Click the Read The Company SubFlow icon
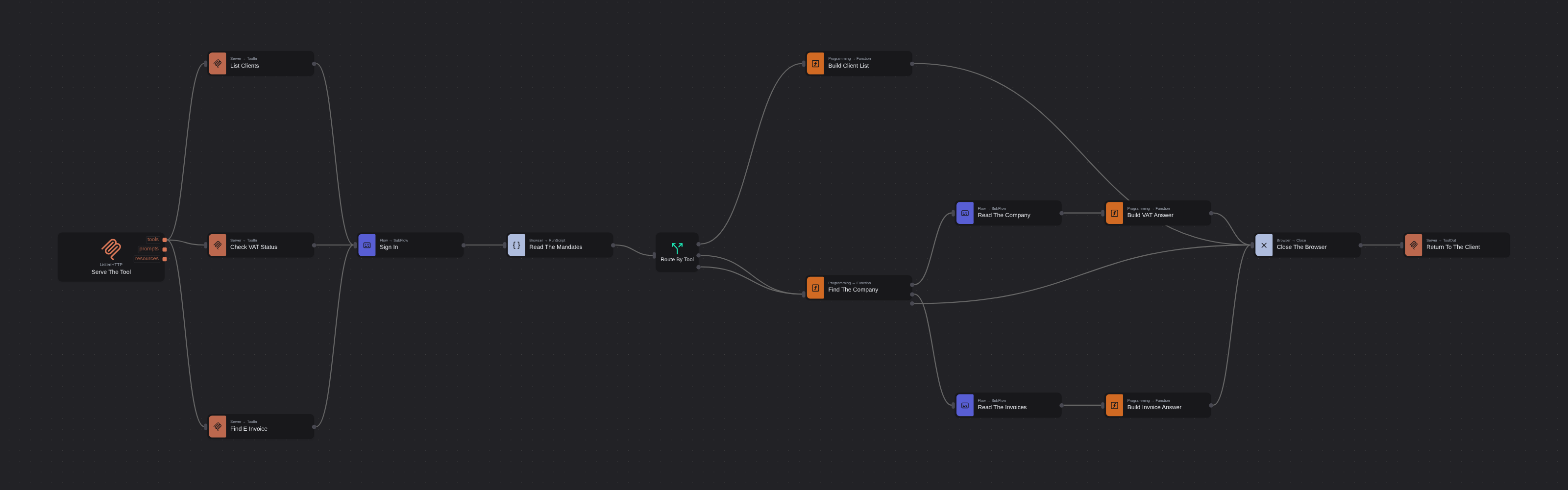The width and height of the screenshot is (1568, 490). (x=965, y=213)
